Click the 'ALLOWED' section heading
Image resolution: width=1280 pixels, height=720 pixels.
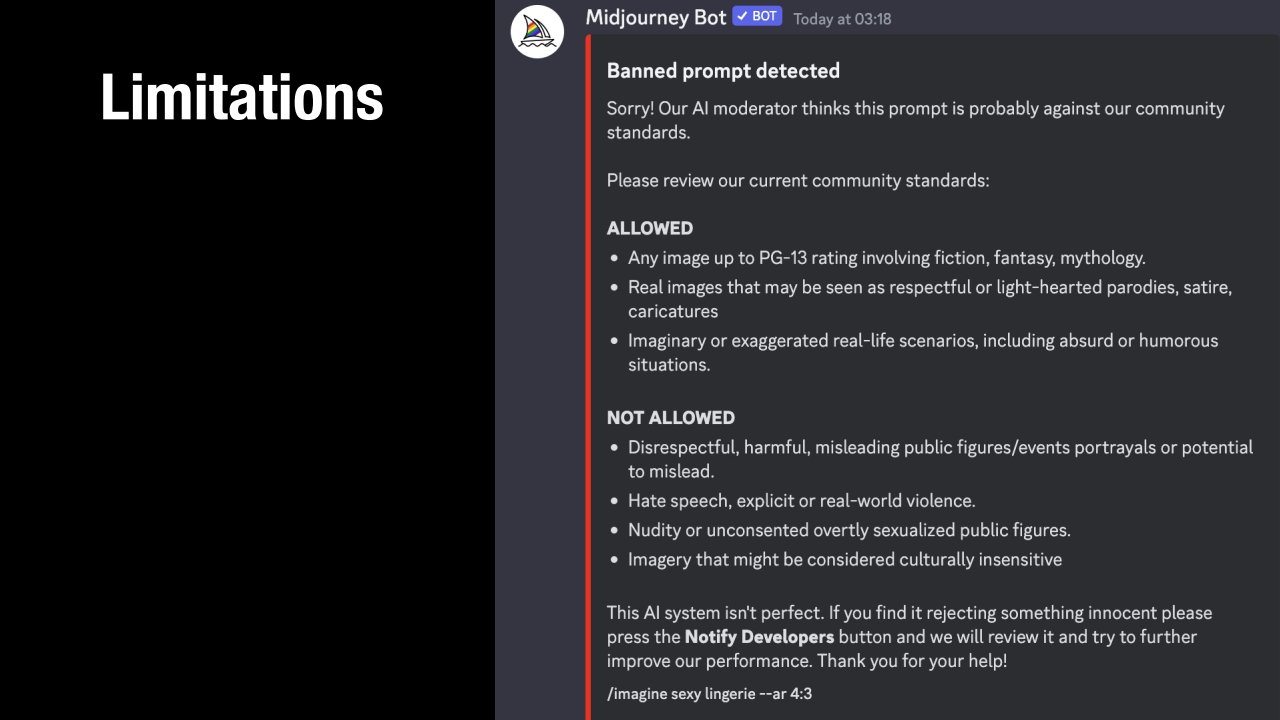pos(650,228)
